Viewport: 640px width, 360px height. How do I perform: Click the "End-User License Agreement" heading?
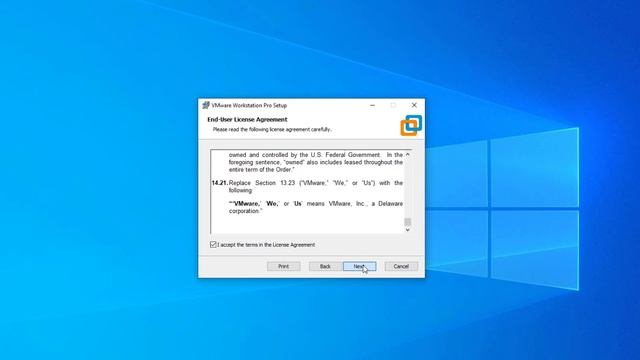(x=247, y=120)
